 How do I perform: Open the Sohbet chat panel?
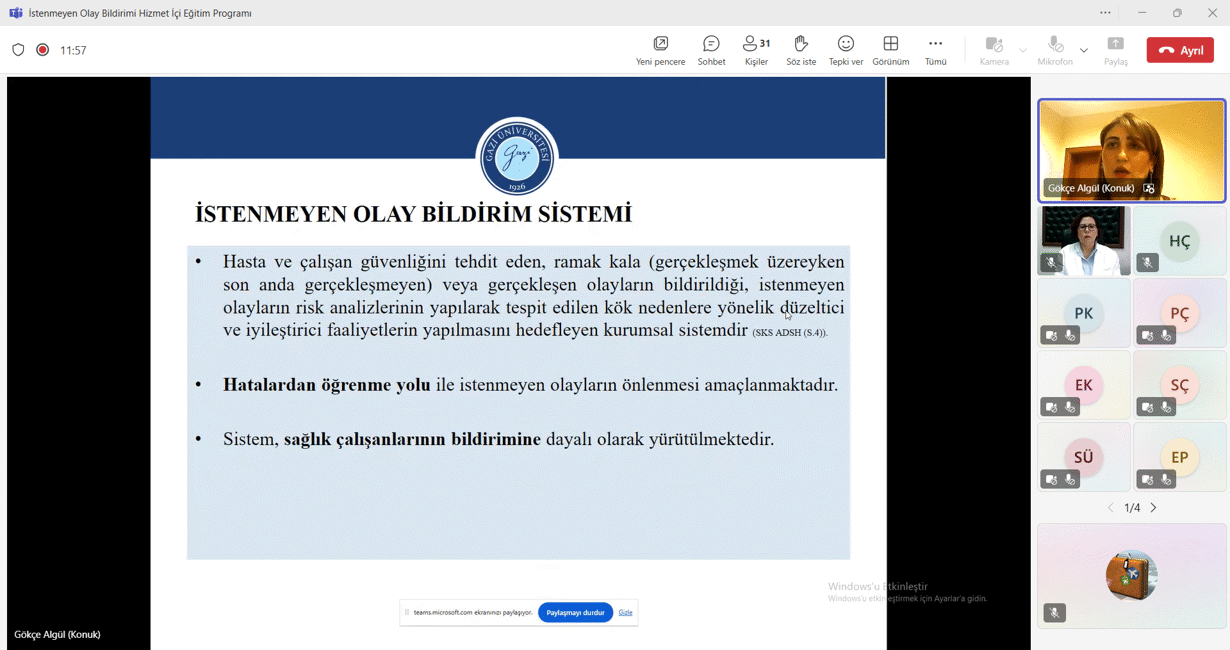tap(711, 50)
